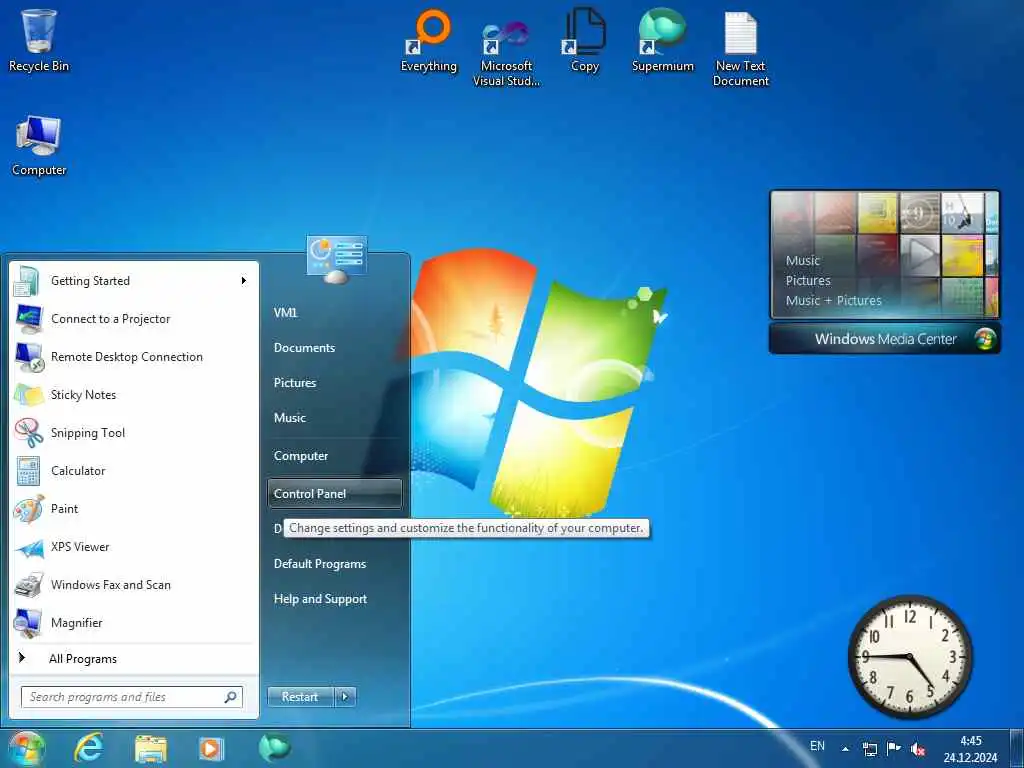
Task: Click the Getting Started icon in Start menu
Action: pos(27,281)
